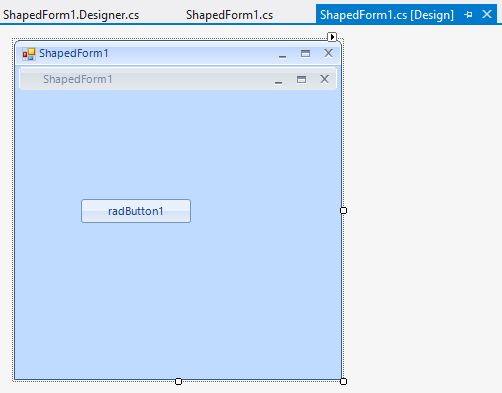Image resolution: width=502 pixels, height=393 pixels.
Task: Click the outer ShapedForm1 title text
Action: (x=74, y=53)
